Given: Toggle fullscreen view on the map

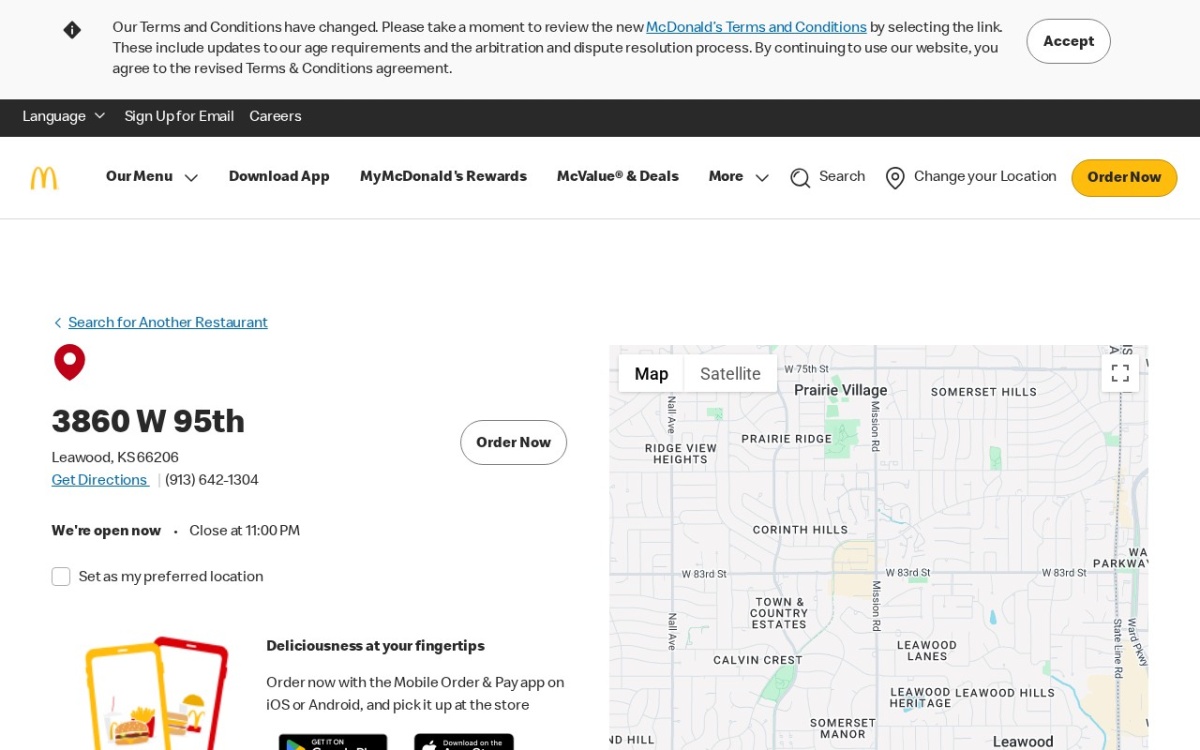Looking at the screenshot, I should 1120,373.
